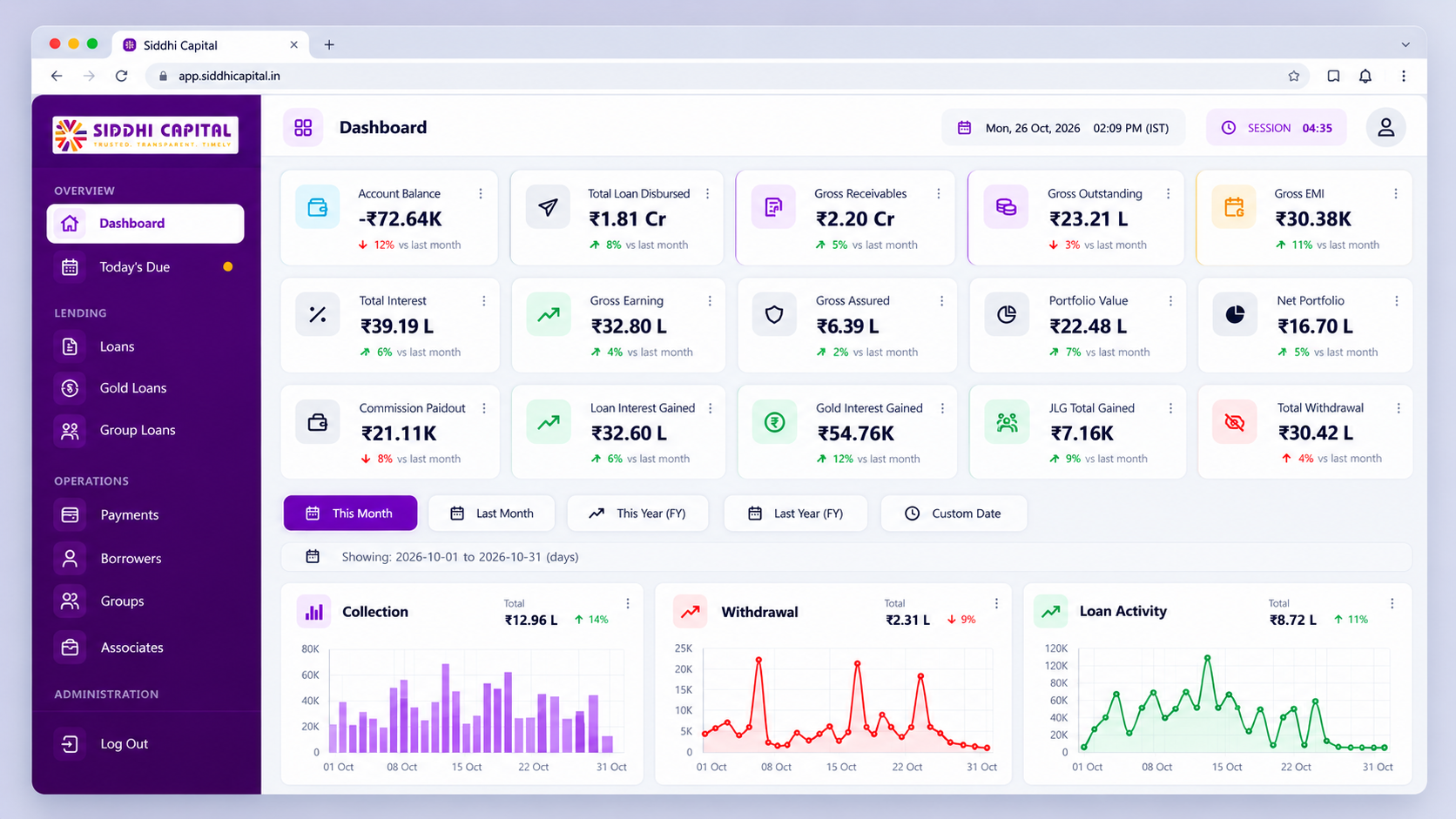Open Group Loans in the sidebar

pyautogui.click(x=145, y=430)
